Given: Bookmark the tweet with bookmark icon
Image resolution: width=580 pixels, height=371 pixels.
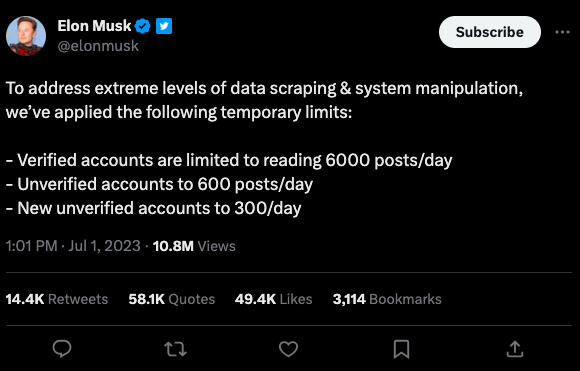Looking at the screenshot, I should (x=401, y=349).
